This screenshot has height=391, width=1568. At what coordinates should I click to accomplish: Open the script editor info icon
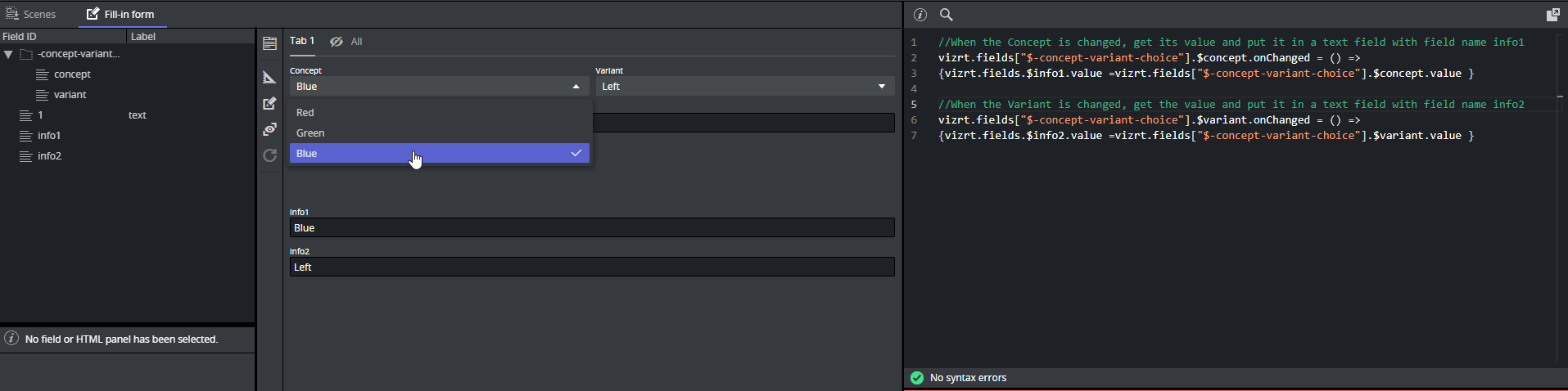click(920, 15)
